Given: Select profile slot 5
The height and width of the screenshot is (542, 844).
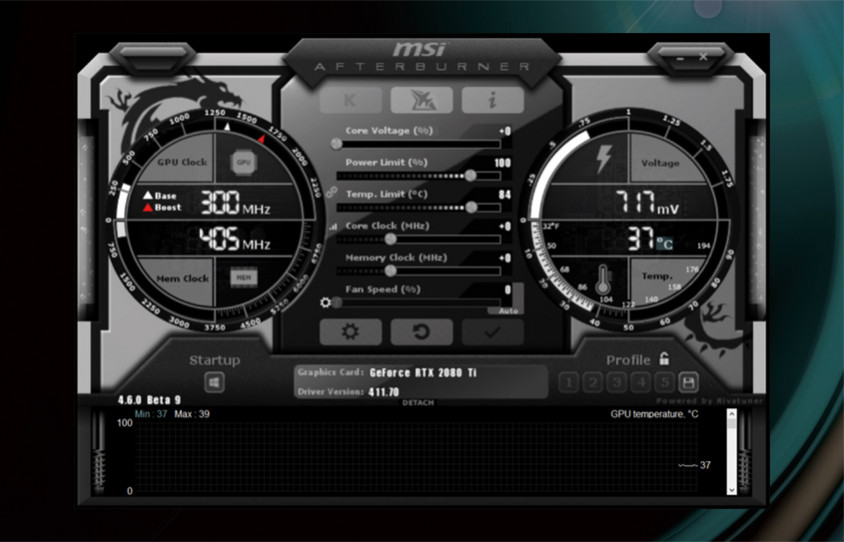Looking at the screenshot, I should [665, 383].
